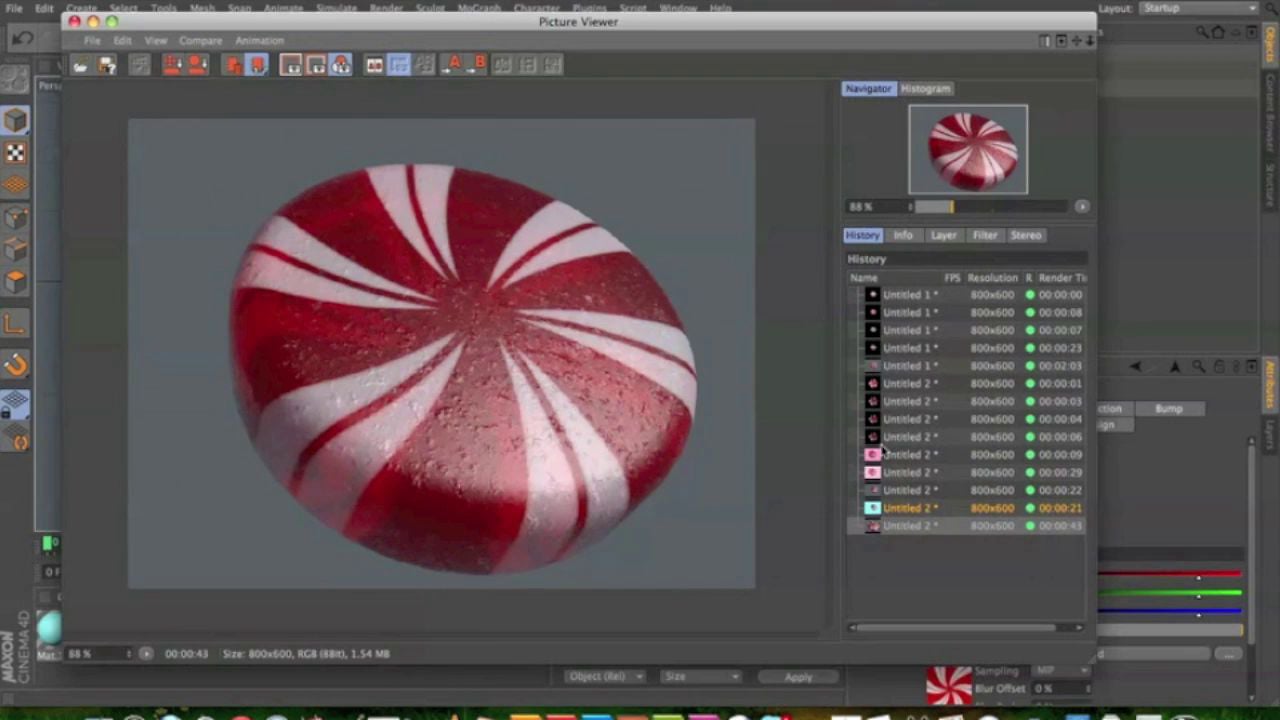Click the Set as A comparison icon
This screenshot has width=1280, height=720.
click(454, 66)
